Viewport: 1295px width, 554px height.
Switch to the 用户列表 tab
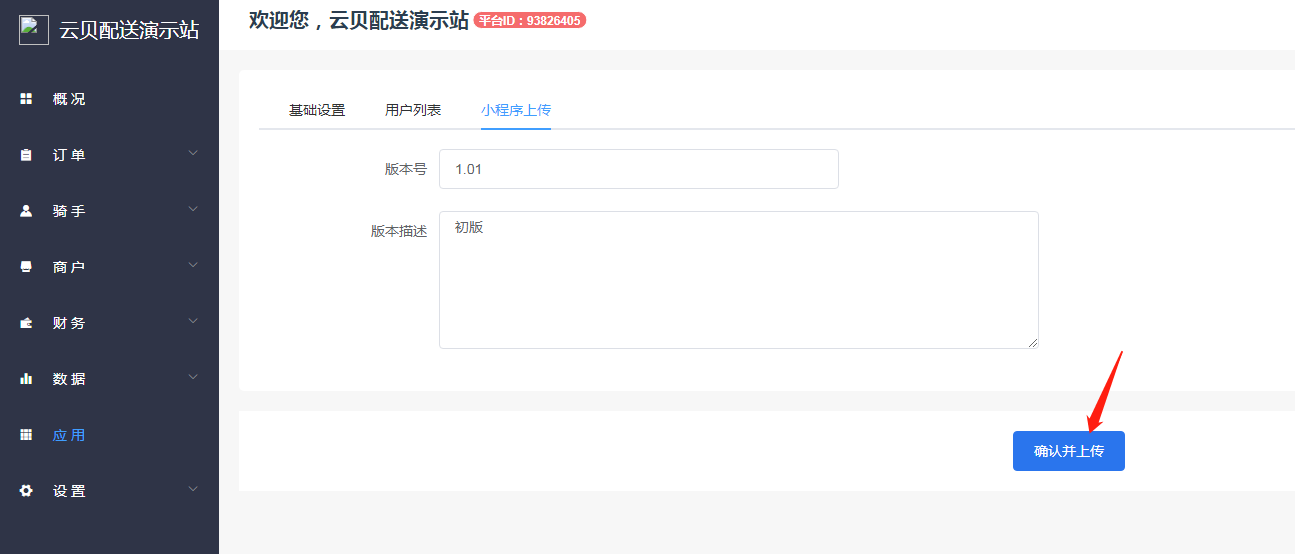pyautogui.click(x=413, y=110)
